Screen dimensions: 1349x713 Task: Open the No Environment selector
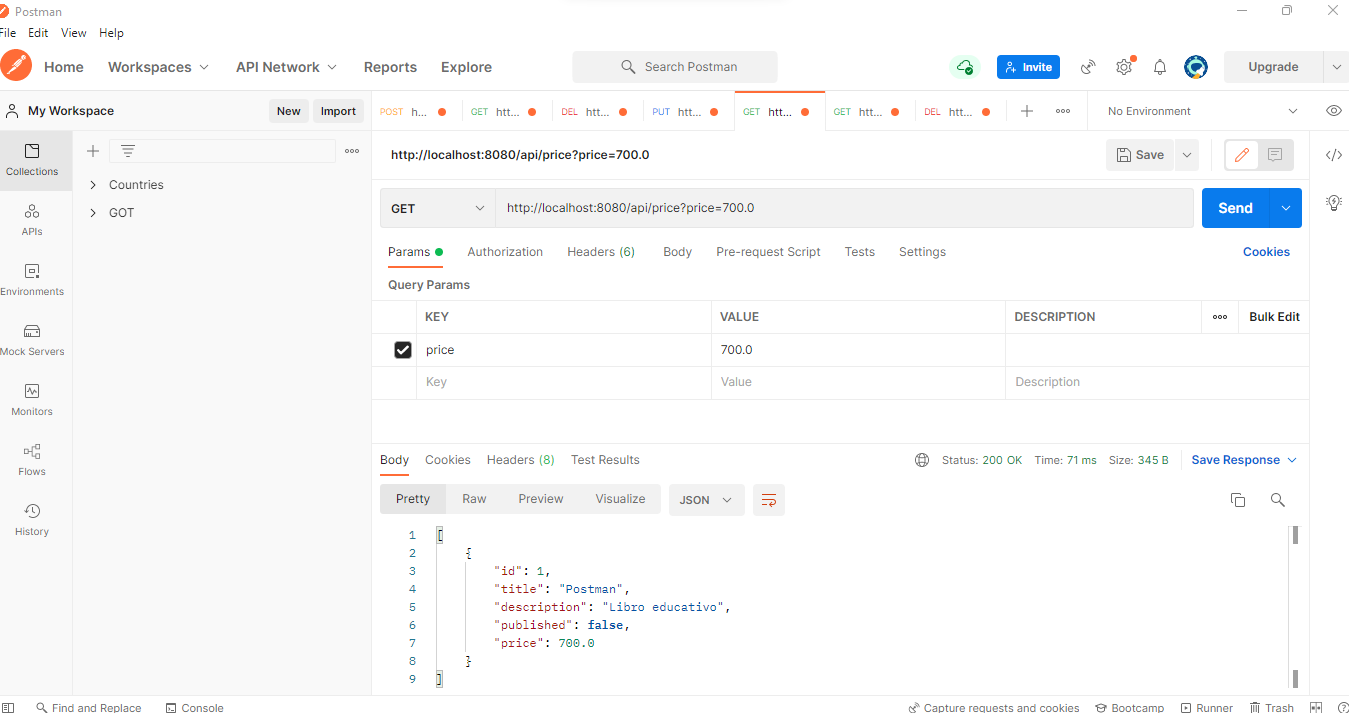(1202, 111)
